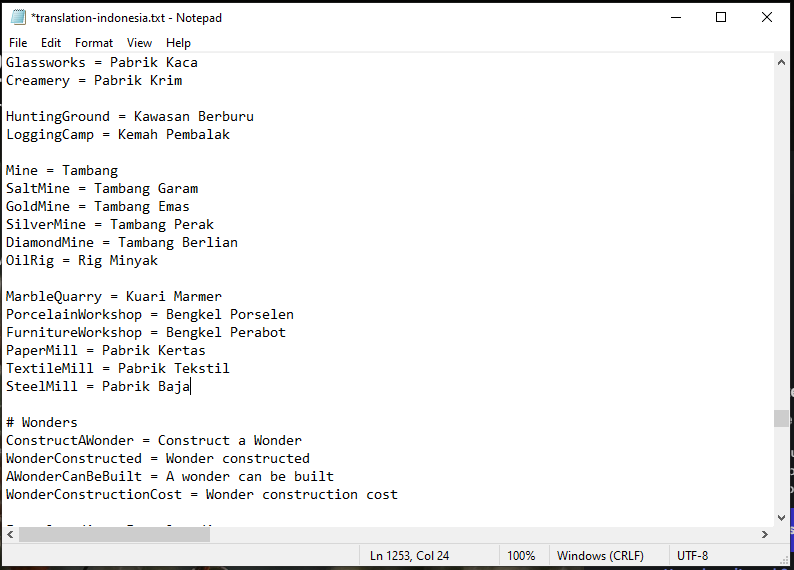This screenshot has height=570, width=794.
Task: Click the vertical scrollbar thumb
Action: click(781, 418)
